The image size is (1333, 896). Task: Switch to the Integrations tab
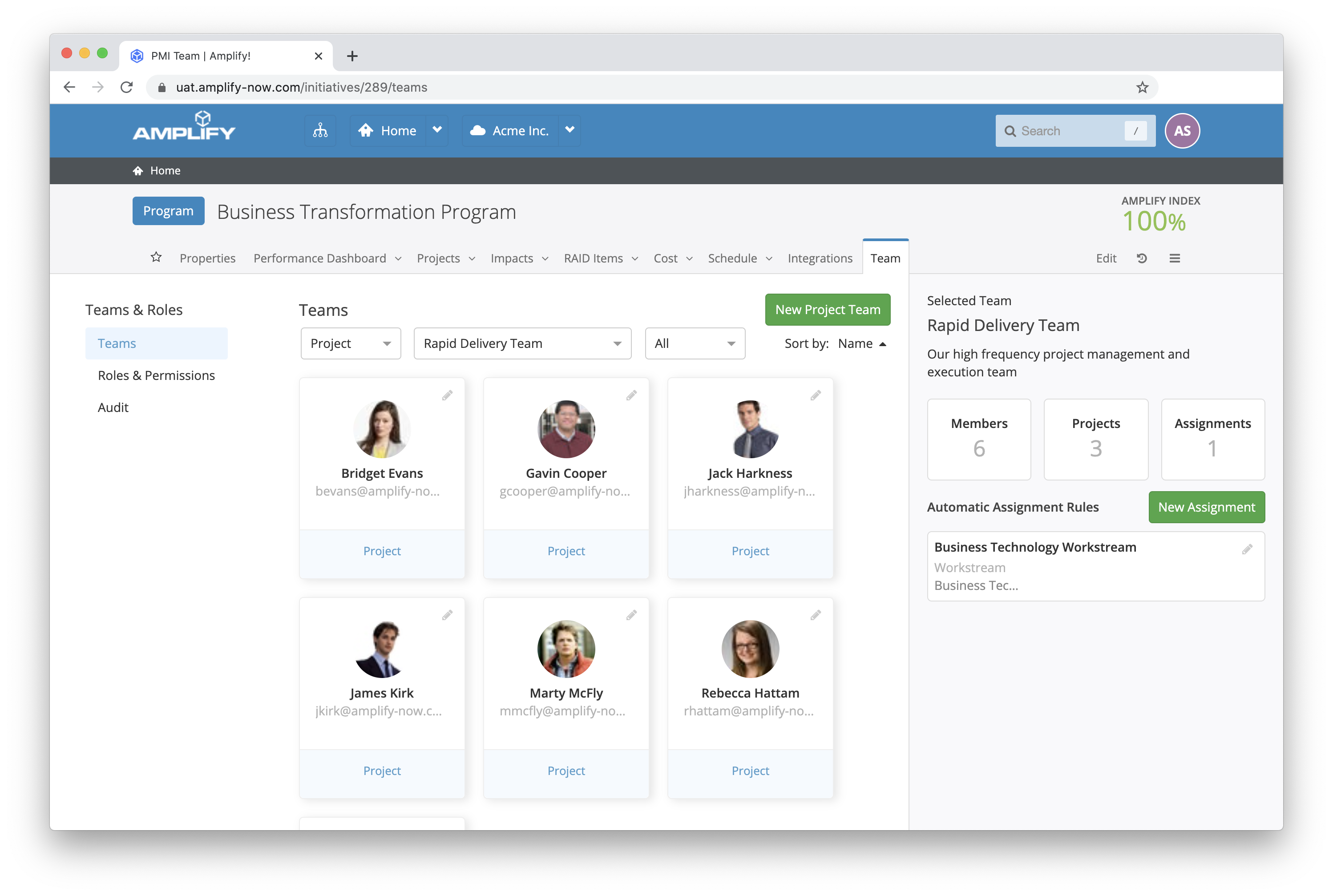(x=820, y=258)
